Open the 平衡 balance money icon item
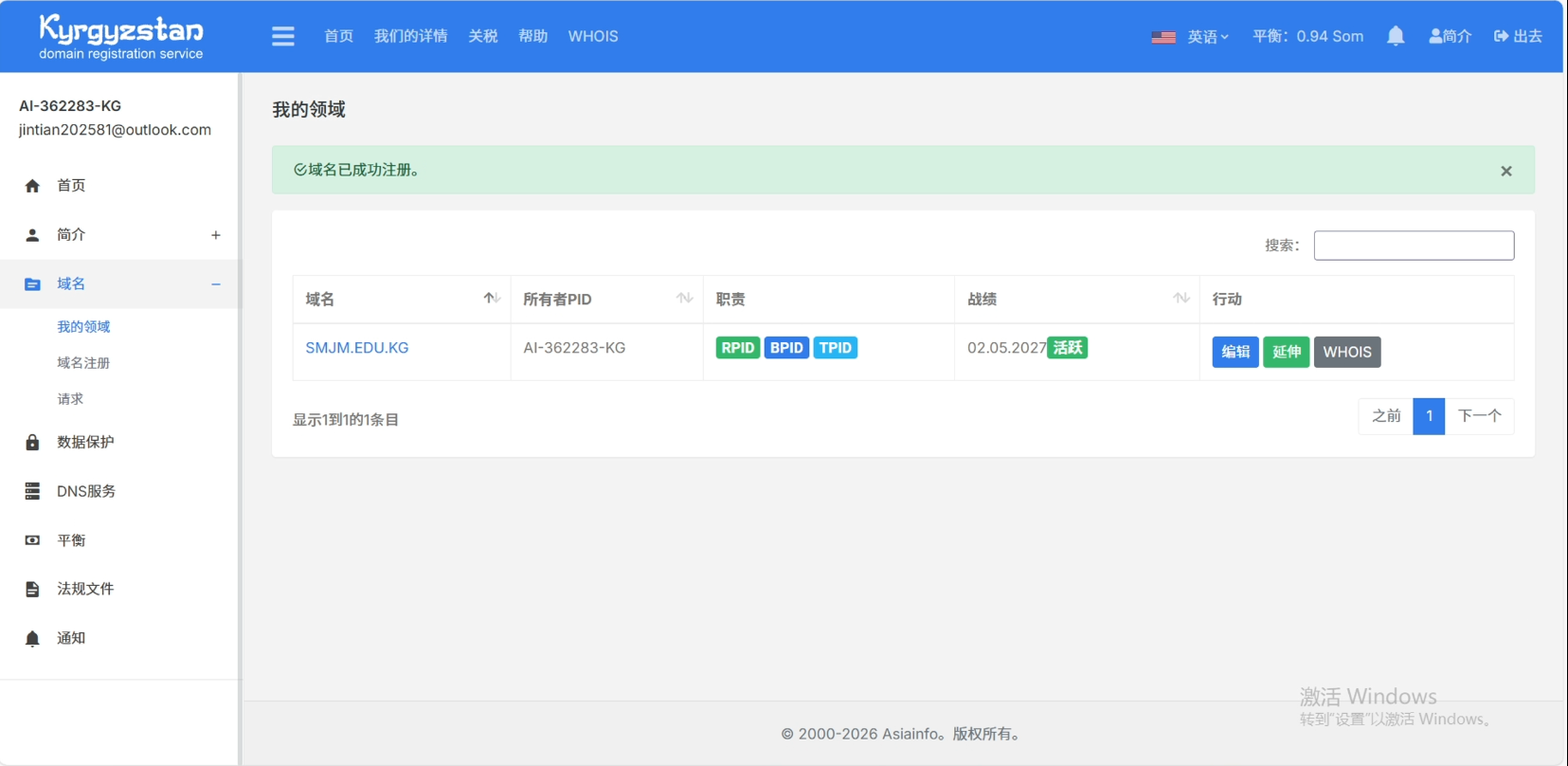Screen dimensions: 1568x766 click(x=32, y=540)
